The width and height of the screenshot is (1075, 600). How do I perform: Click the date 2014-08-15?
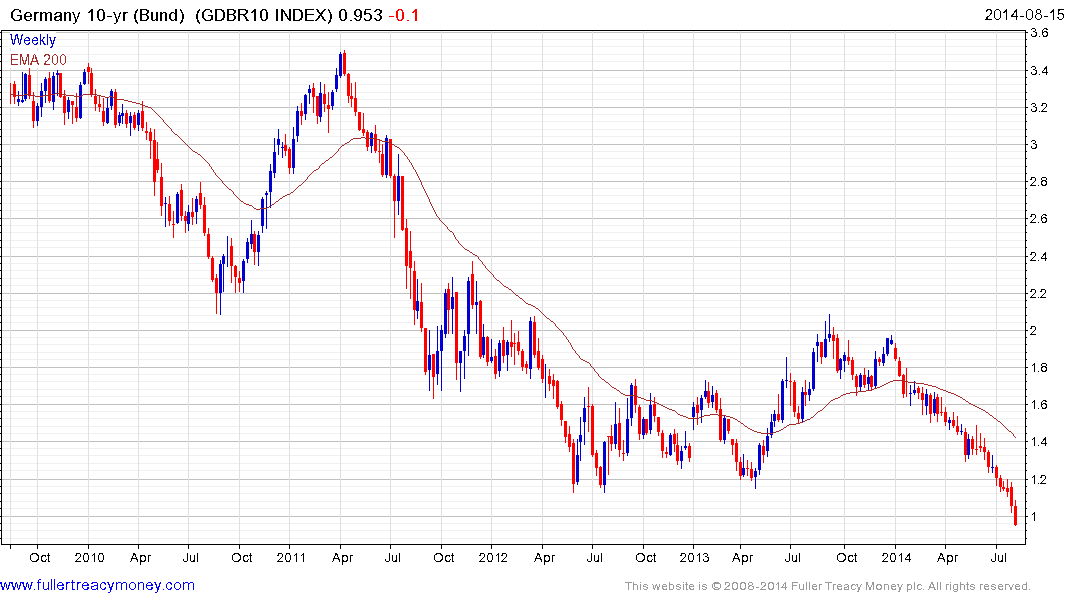(x=1024, y=15)
